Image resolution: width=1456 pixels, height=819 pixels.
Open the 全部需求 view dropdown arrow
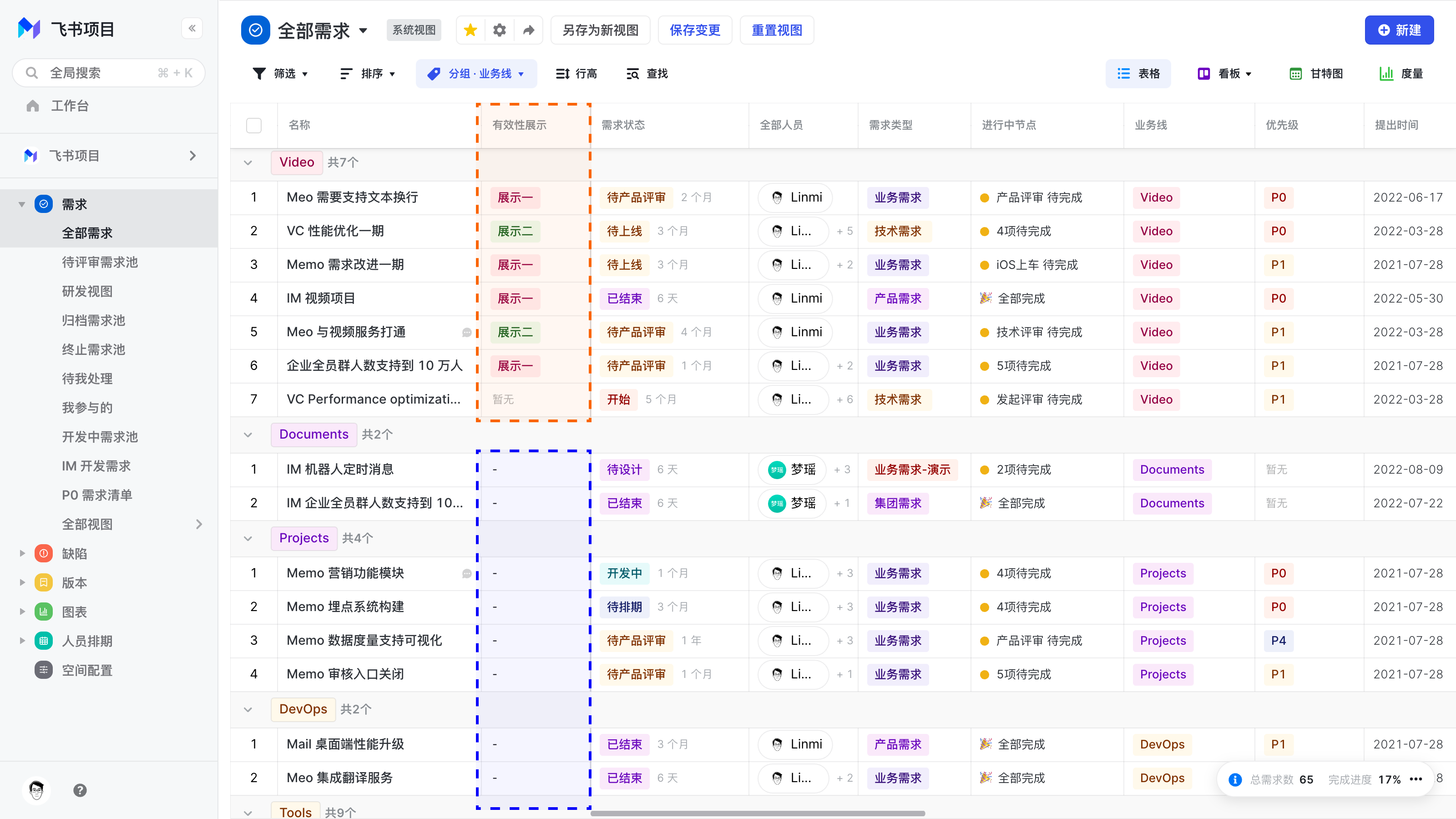click(363, 30)
